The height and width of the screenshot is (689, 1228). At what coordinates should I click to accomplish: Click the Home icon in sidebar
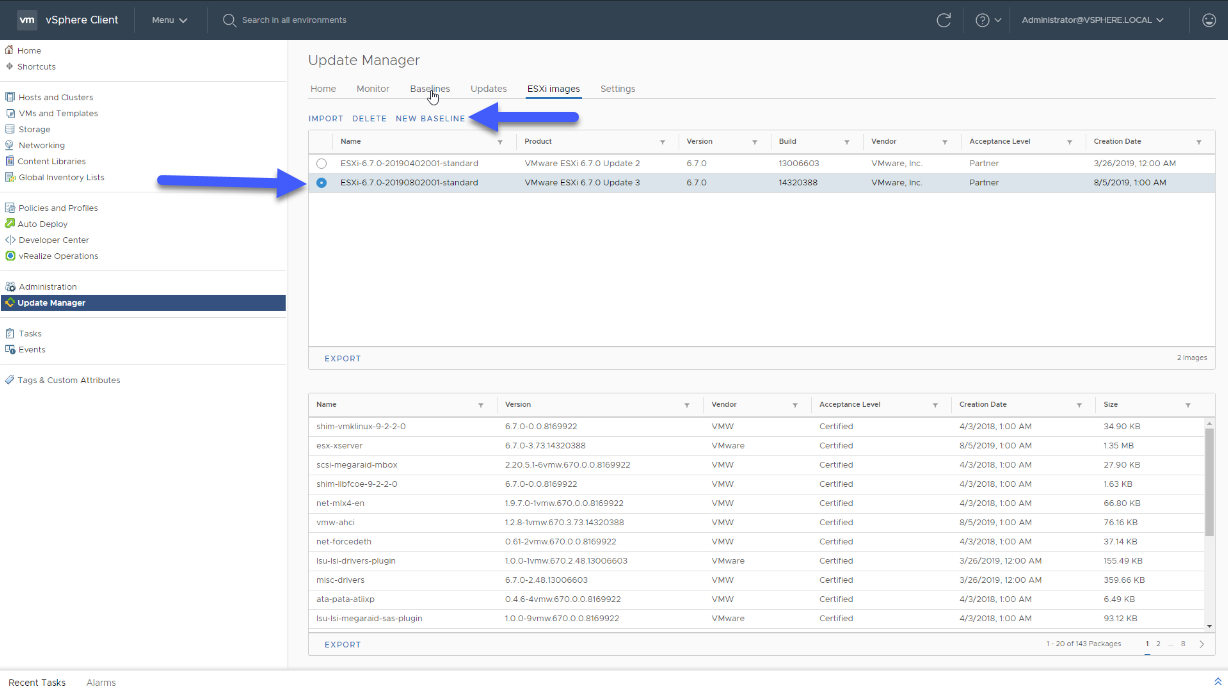tap(10, 50)
